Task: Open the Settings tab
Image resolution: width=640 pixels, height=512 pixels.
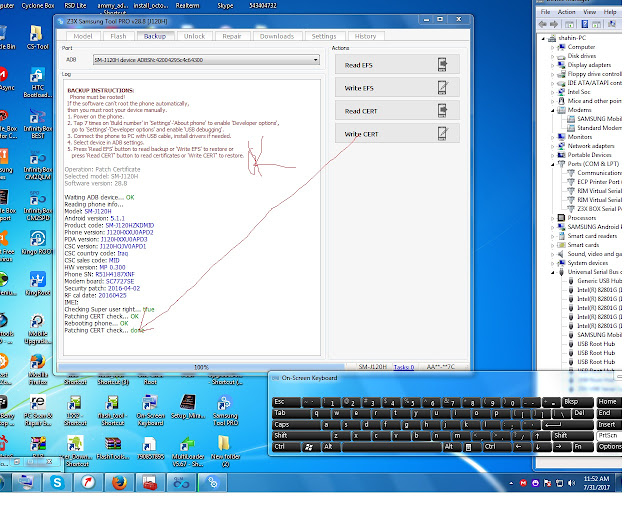Action: 324,36
